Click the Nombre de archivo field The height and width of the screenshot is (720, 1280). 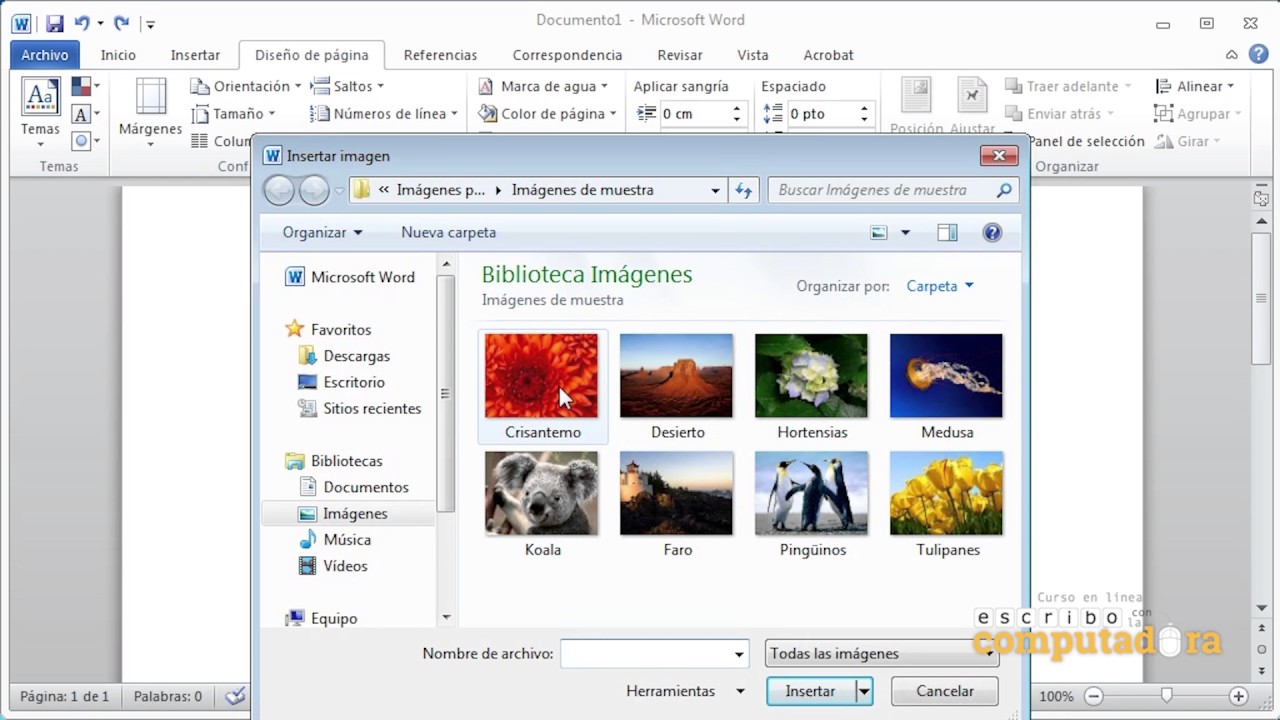click(655, 654)
